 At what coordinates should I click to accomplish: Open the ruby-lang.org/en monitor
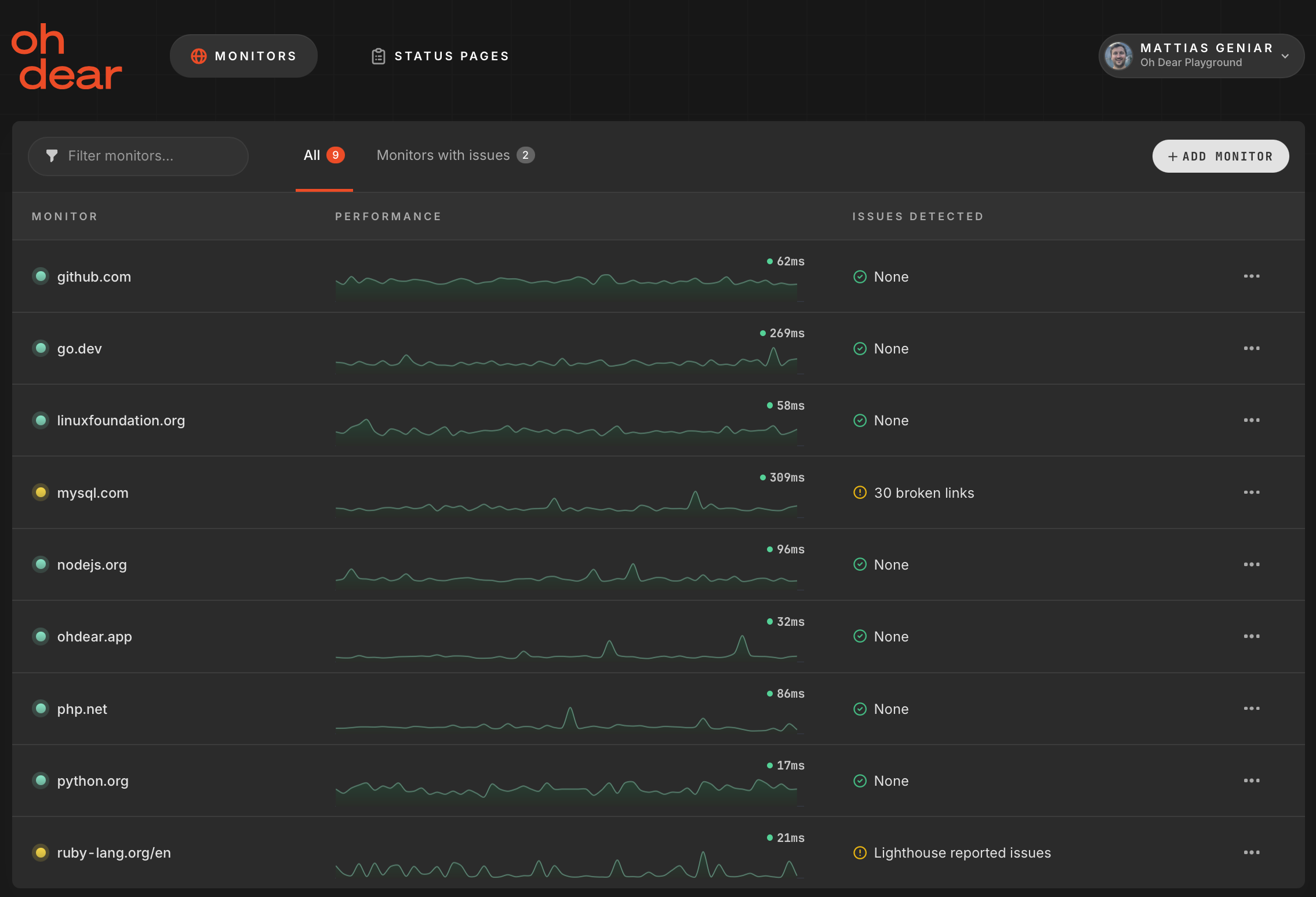pos(114,853)
